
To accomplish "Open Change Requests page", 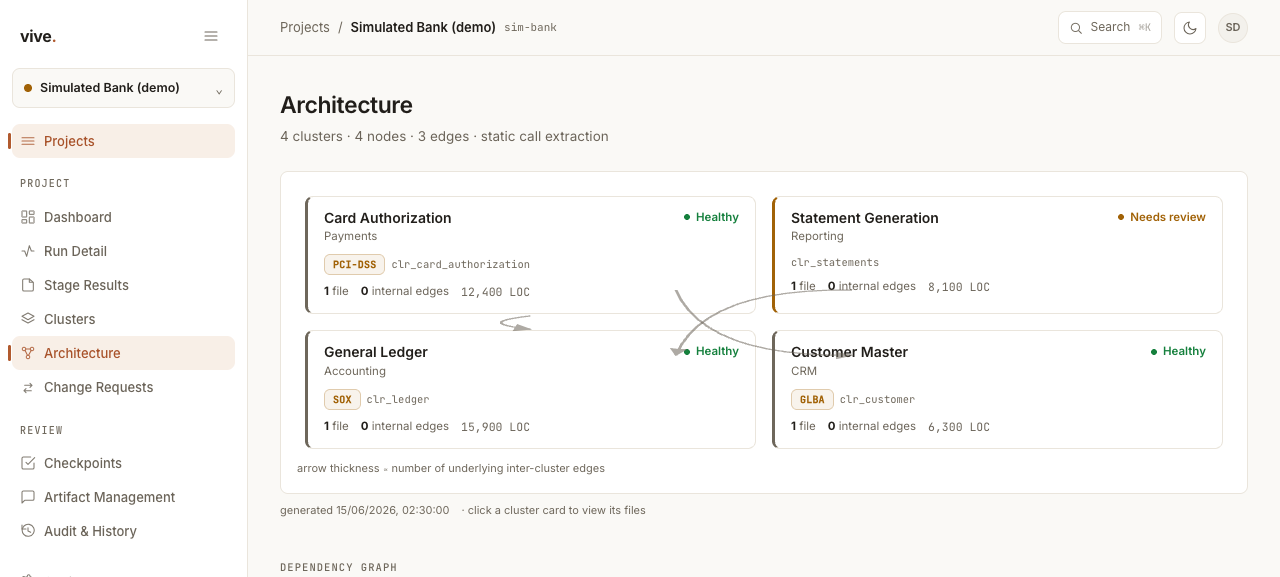I will (123, 387).
